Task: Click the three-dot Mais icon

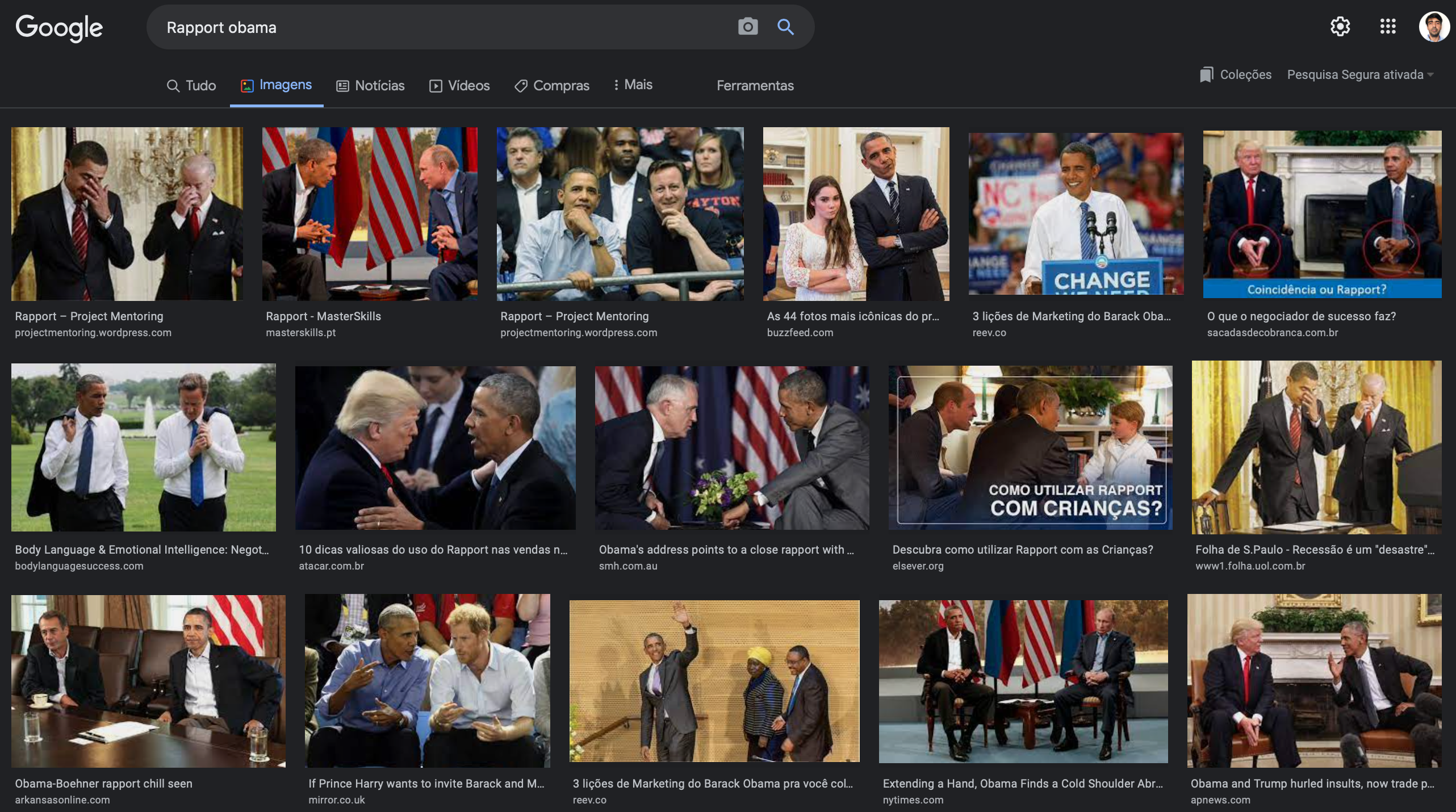Action: (x=616, y=85)
